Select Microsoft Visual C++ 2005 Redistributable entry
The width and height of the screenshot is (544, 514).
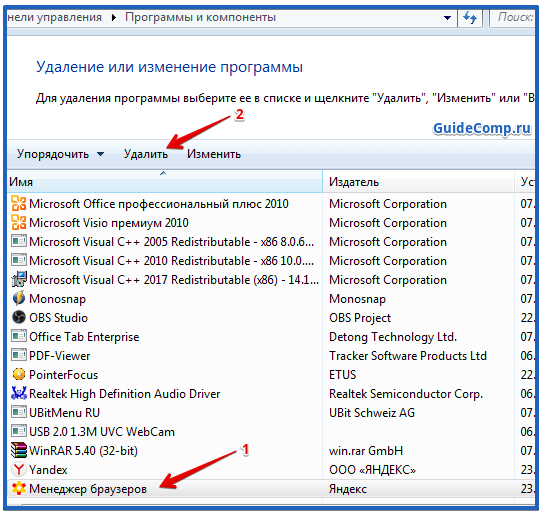pyautogui.click(x=171, y=241)
